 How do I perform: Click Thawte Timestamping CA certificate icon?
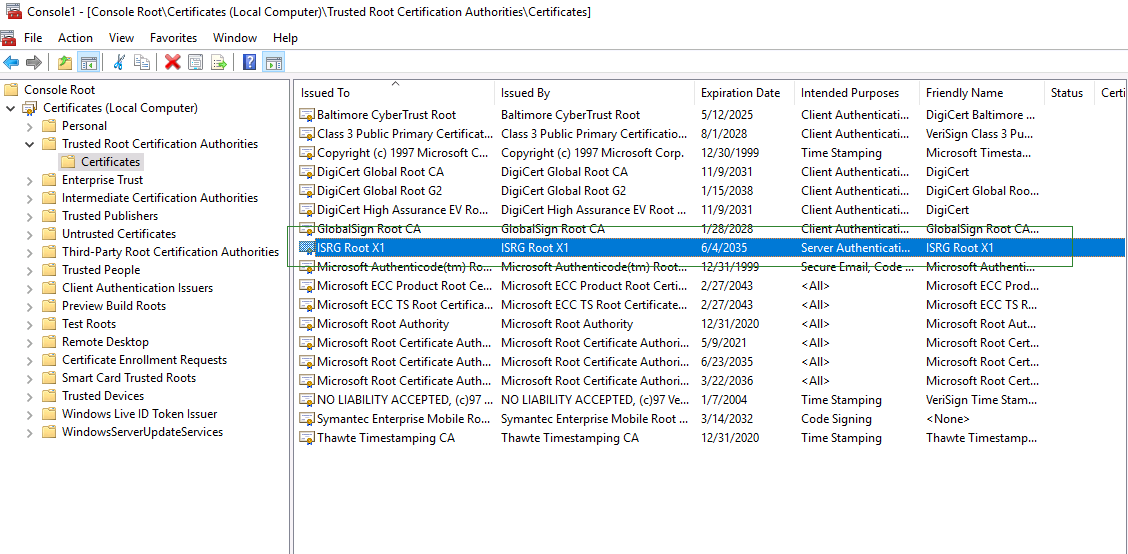click(x=307, y=438)
